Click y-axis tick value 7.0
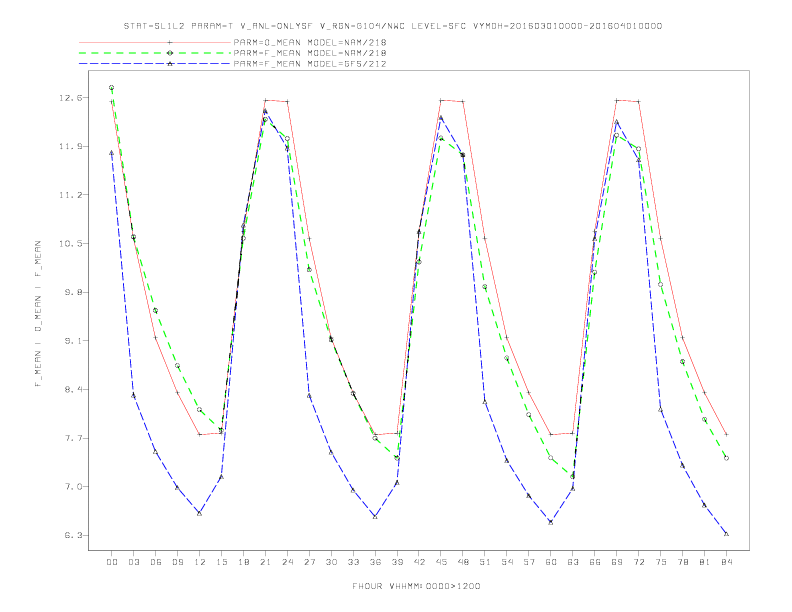This screenshot has height=612, width=792. 73,487
